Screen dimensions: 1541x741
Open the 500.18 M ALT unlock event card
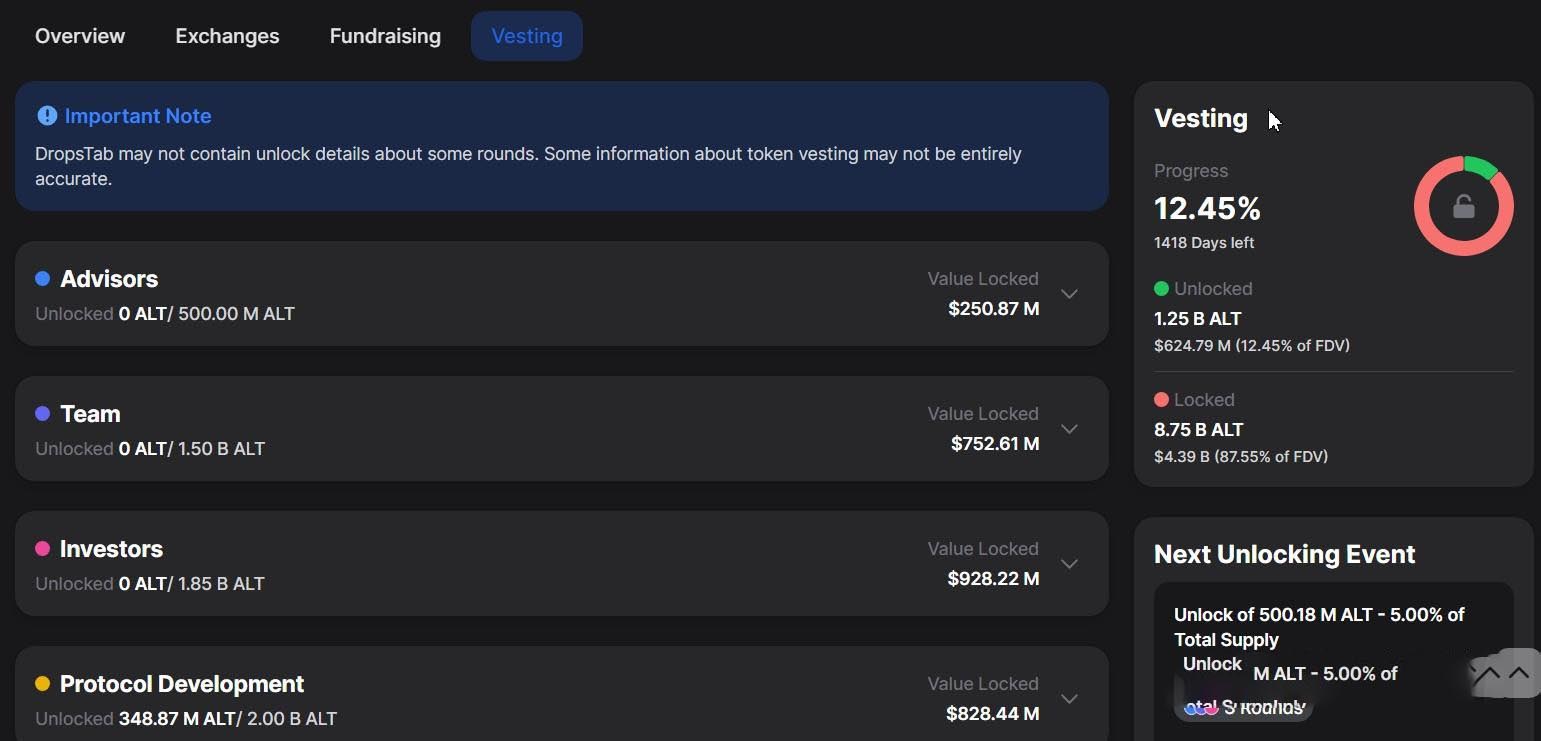pyautogui.click(x=1319, y=627)
